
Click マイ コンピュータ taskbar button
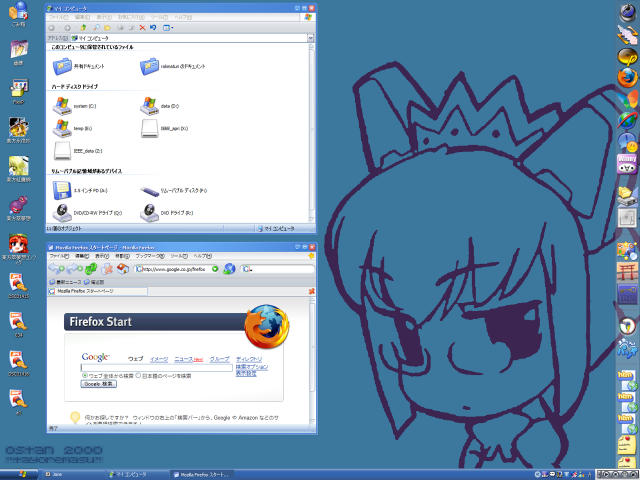137,475
